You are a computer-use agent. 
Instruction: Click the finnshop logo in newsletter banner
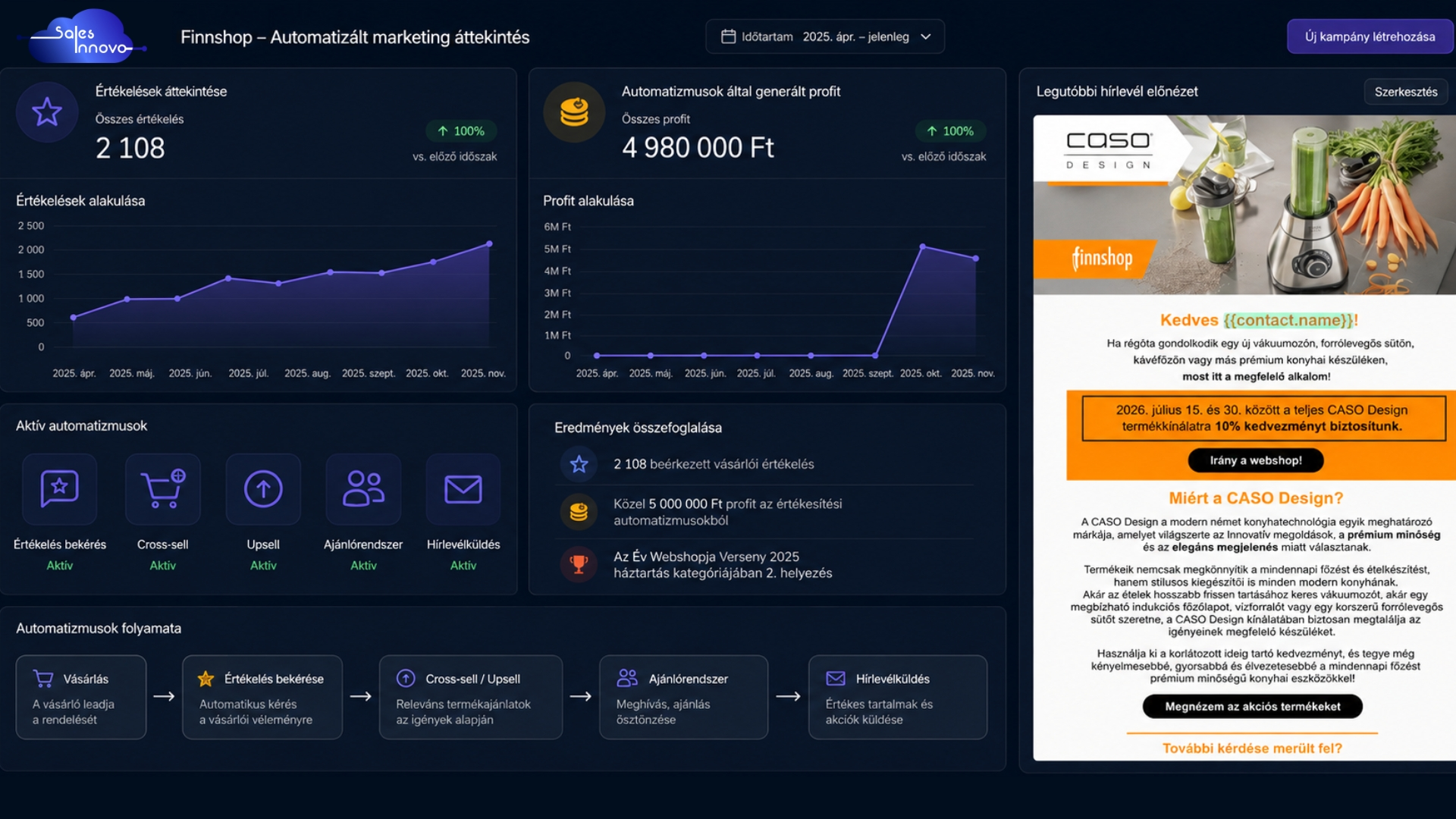1102,258
